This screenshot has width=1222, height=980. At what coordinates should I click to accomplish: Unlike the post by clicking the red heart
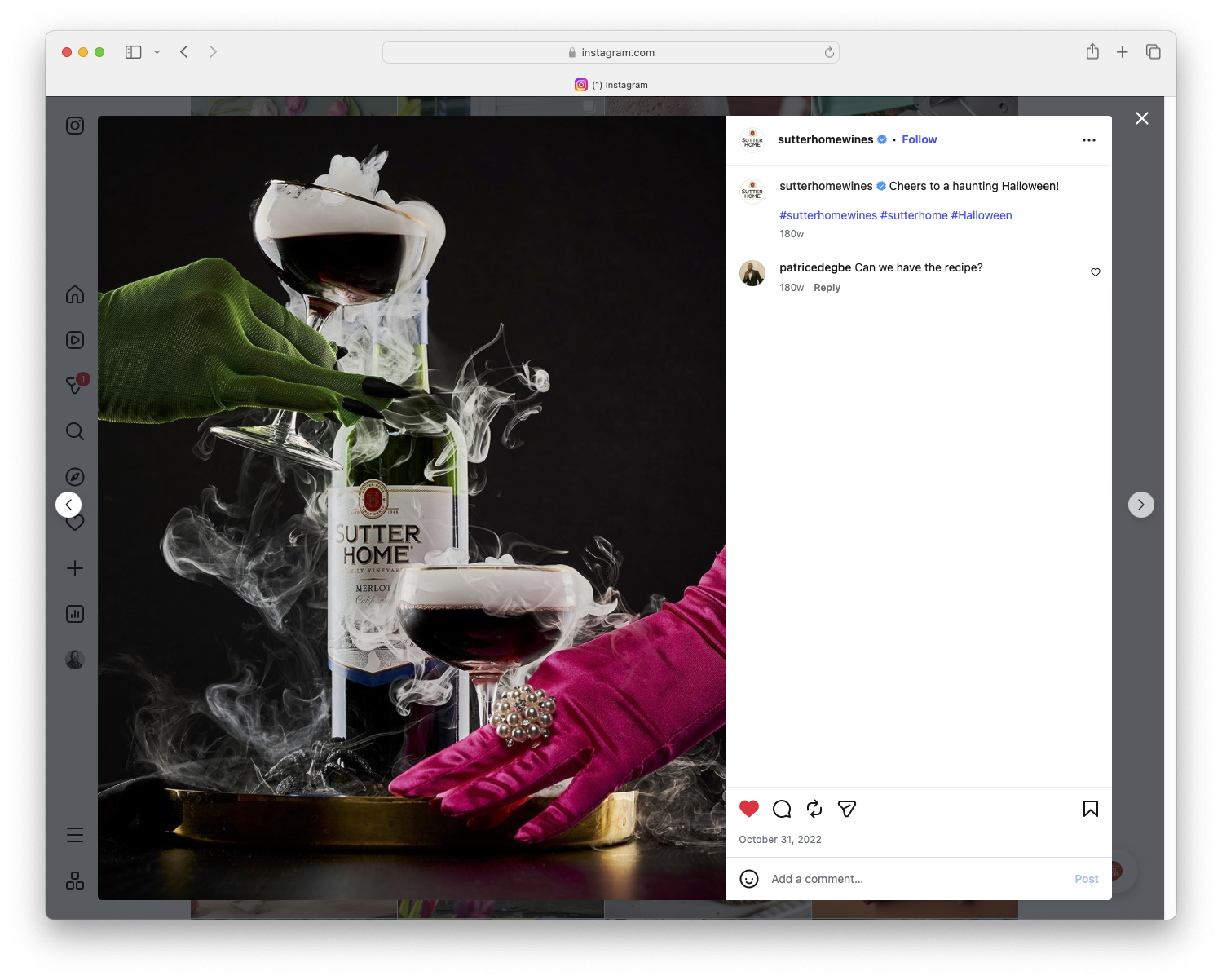[x=748, y=809]
